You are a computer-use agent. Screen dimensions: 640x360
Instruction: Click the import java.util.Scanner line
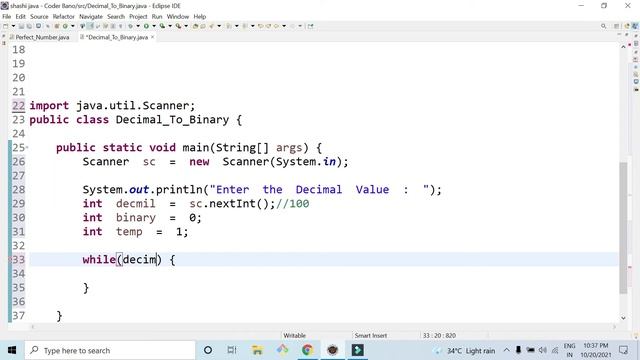pyautogui.click(x=112, y=106)
